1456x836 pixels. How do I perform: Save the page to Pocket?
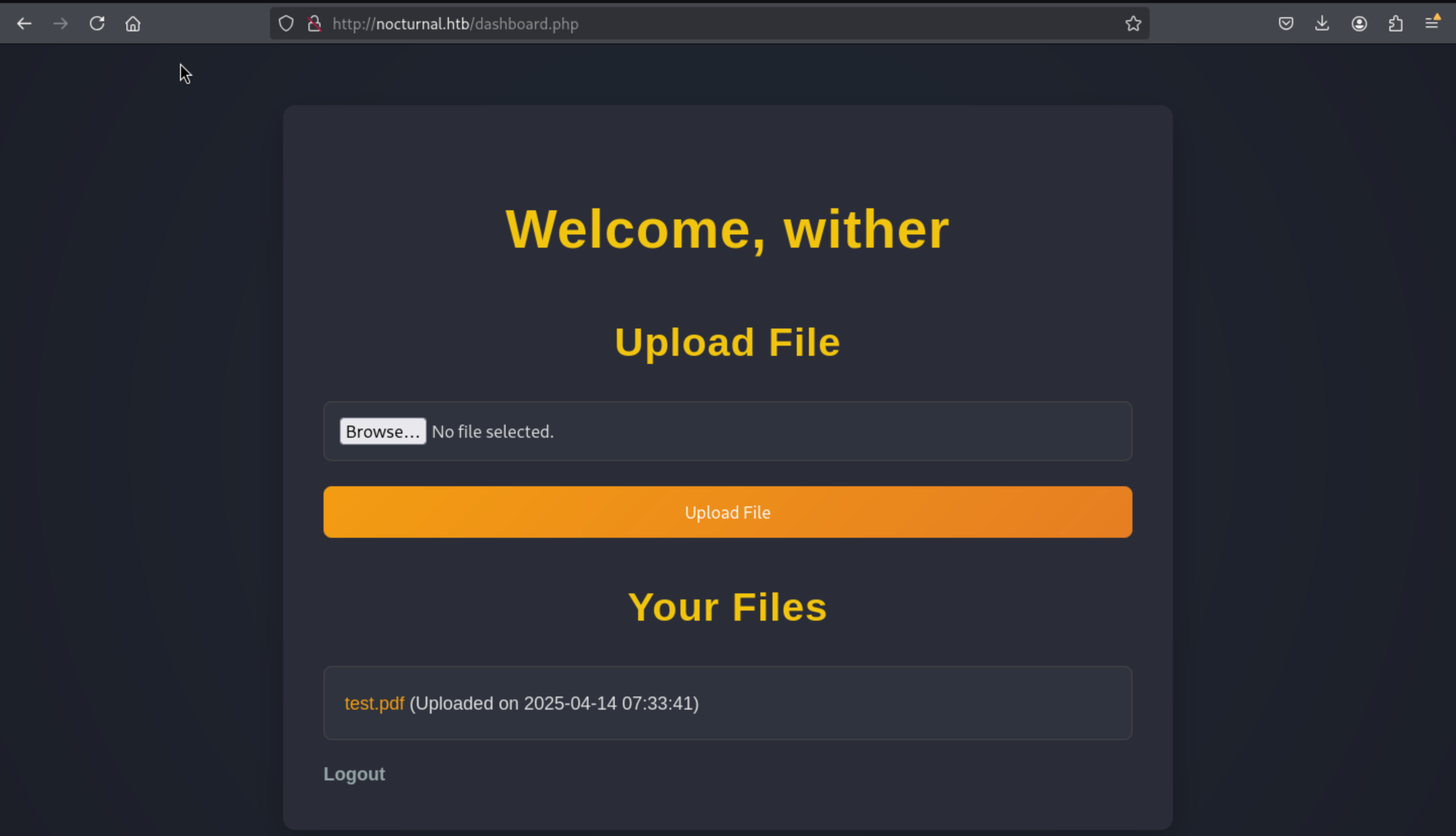click(x=1286, y=24)
